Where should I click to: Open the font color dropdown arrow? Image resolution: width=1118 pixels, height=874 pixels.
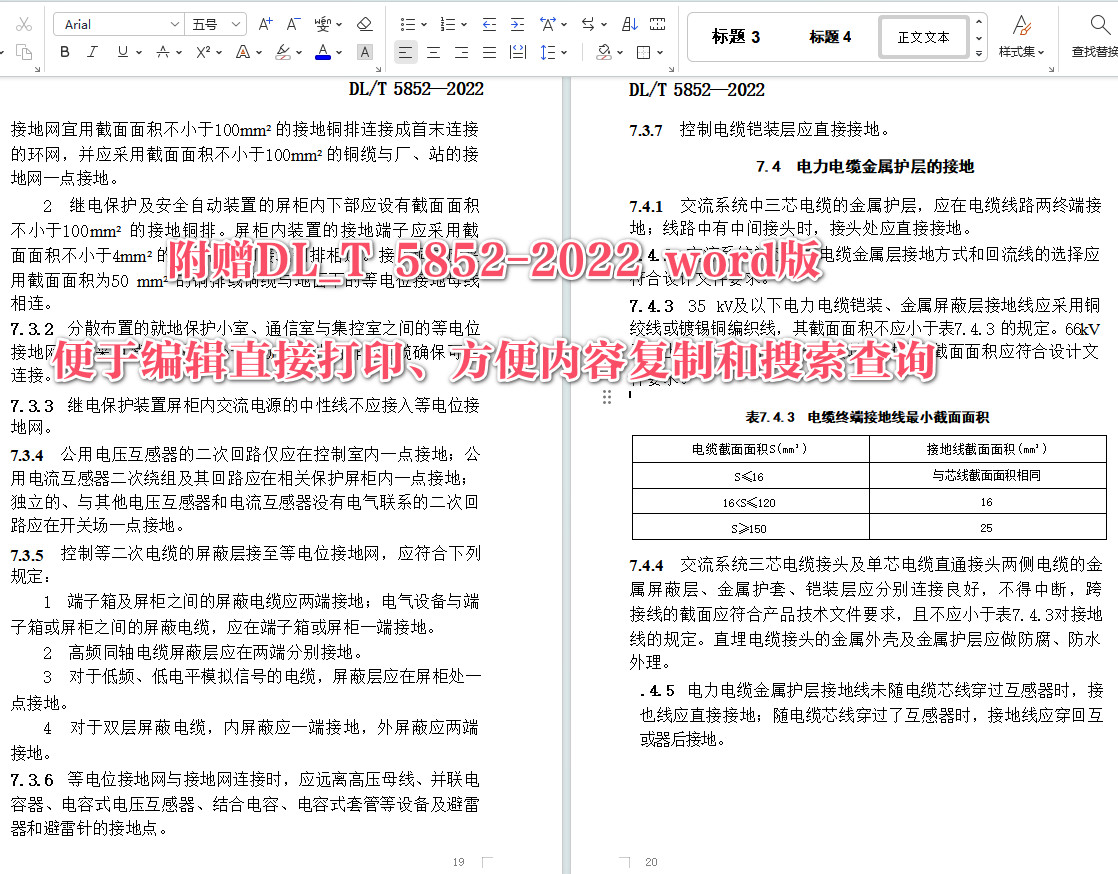(x=338, y=52)
